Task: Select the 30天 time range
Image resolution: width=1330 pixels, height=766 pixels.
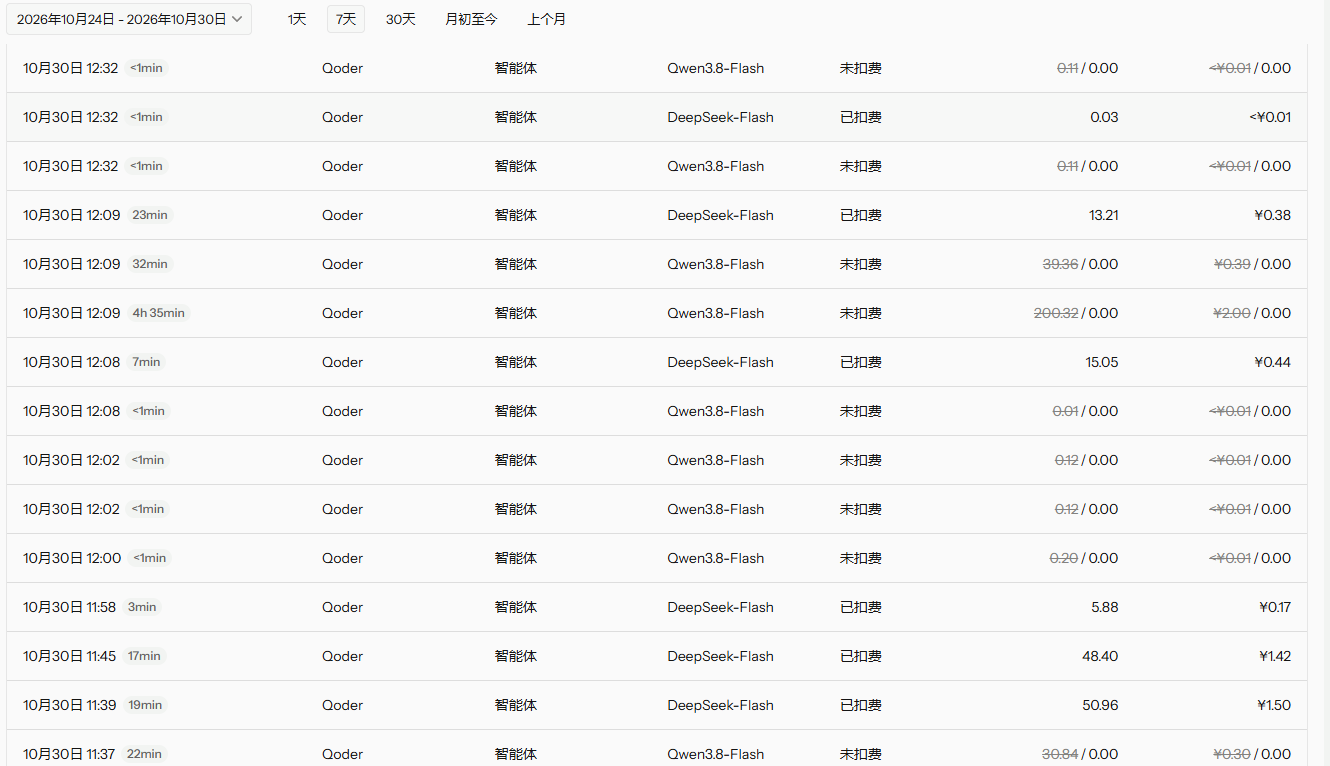Action: [x=401, y=19]
